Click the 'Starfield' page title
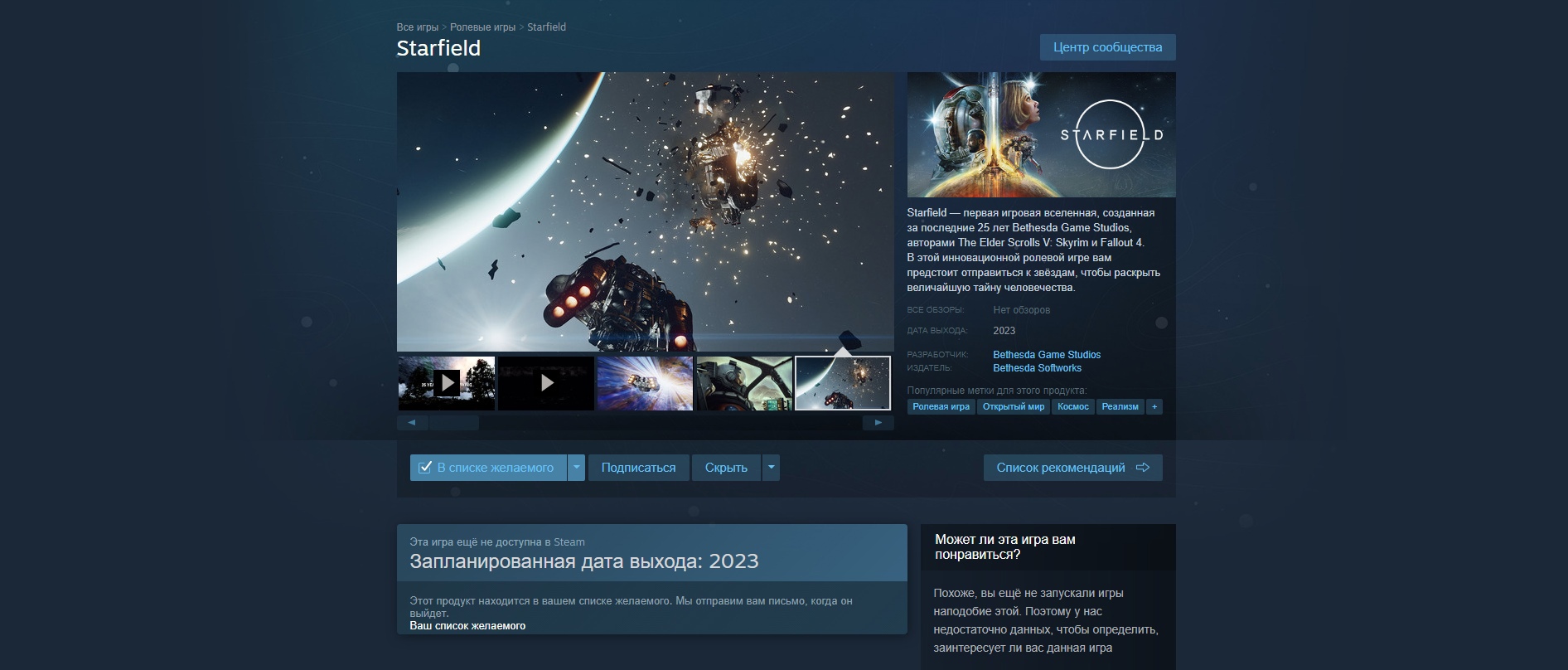Viewport: 1568px width, 670px height. (x=438, y=48)
